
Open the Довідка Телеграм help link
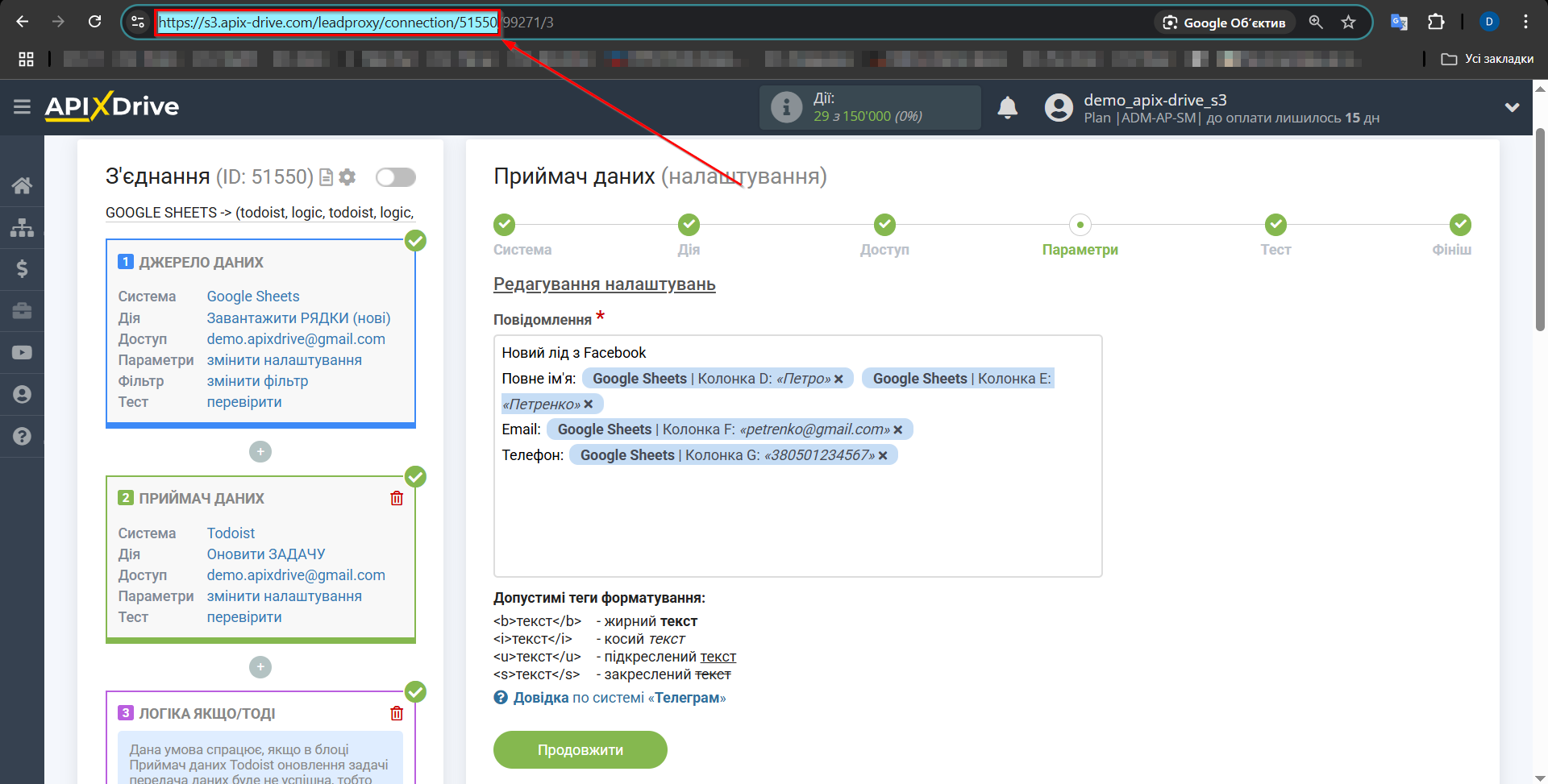(x=619, y=698)
